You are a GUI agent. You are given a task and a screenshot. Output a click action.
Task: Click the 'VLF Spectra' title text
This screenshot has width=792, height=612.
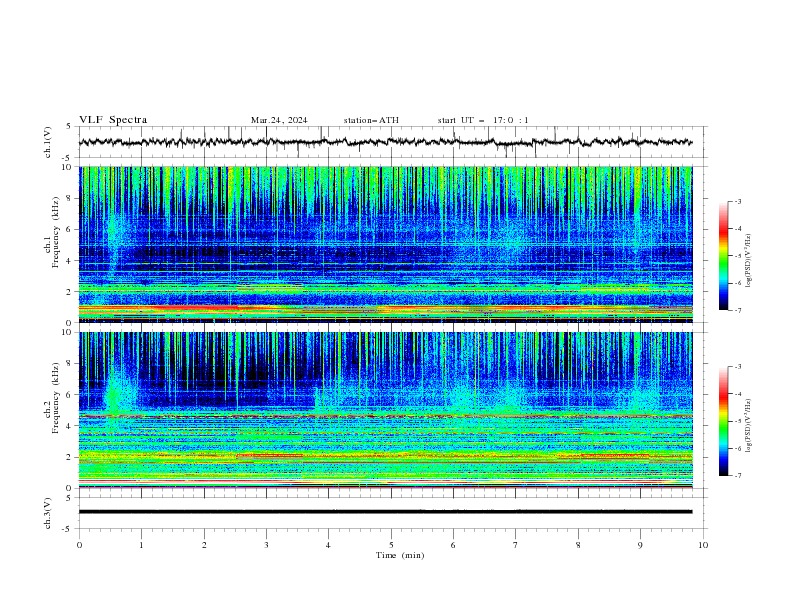(113, 120)
